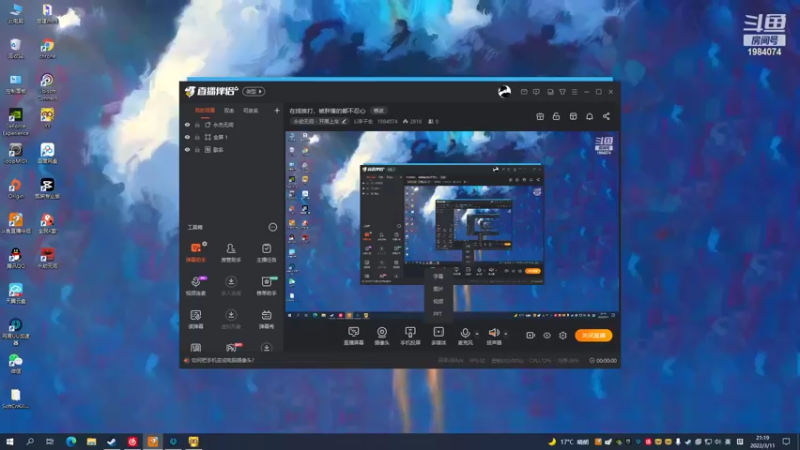Hide the first source layer via its eye icon

[x=187, y=124]
